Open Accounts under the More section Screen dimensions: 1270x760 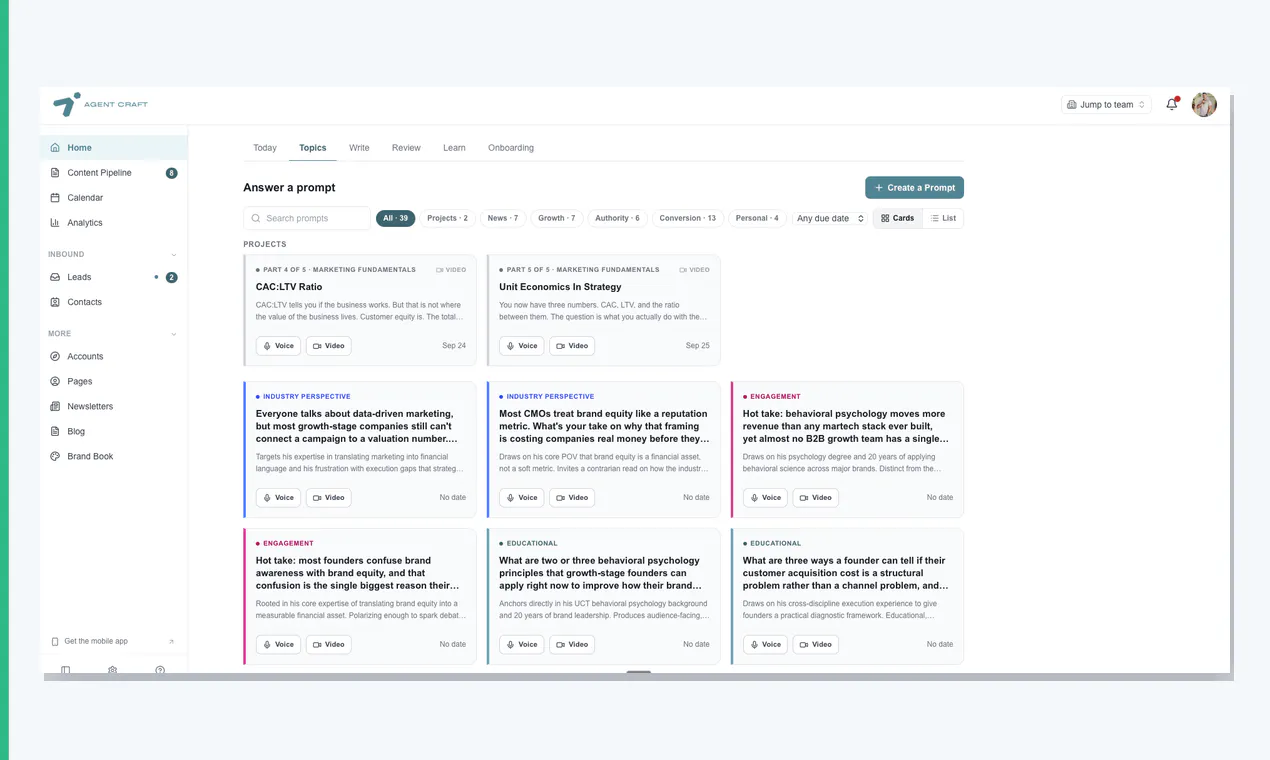pyautogui.click(x=113, y=356)
